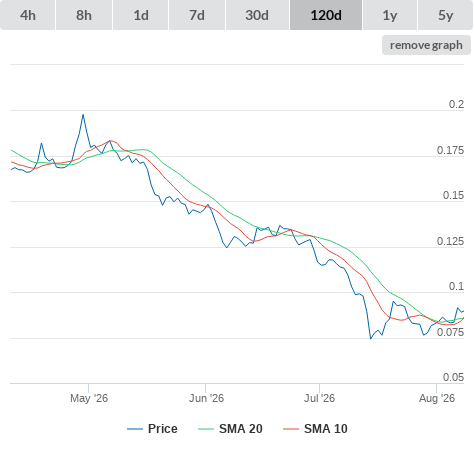View the 5y price range
Screen dimensions: 474x455
coord(446,15)
